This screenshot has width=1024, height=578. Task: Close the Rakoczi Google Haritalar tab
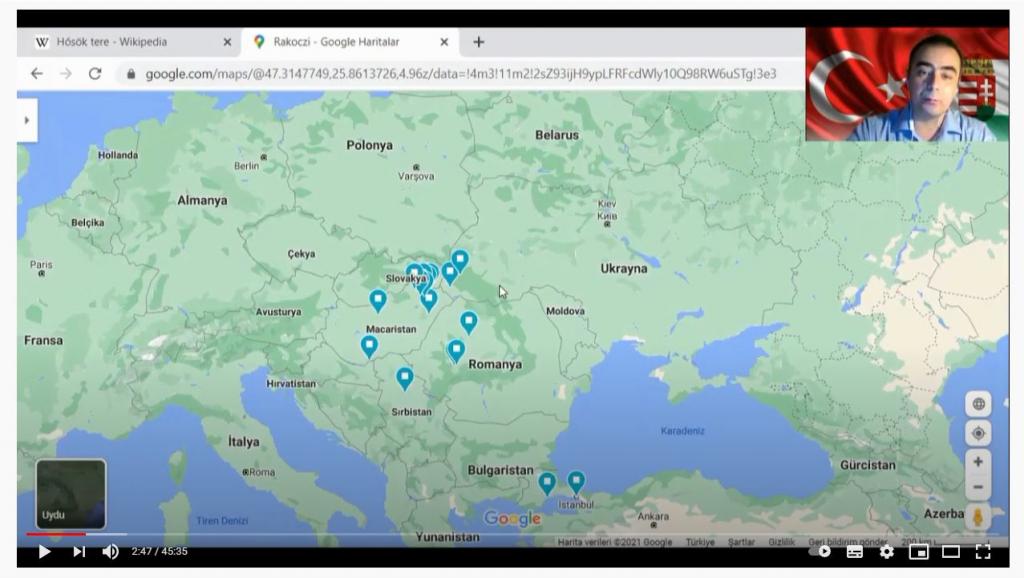[444, 42]
